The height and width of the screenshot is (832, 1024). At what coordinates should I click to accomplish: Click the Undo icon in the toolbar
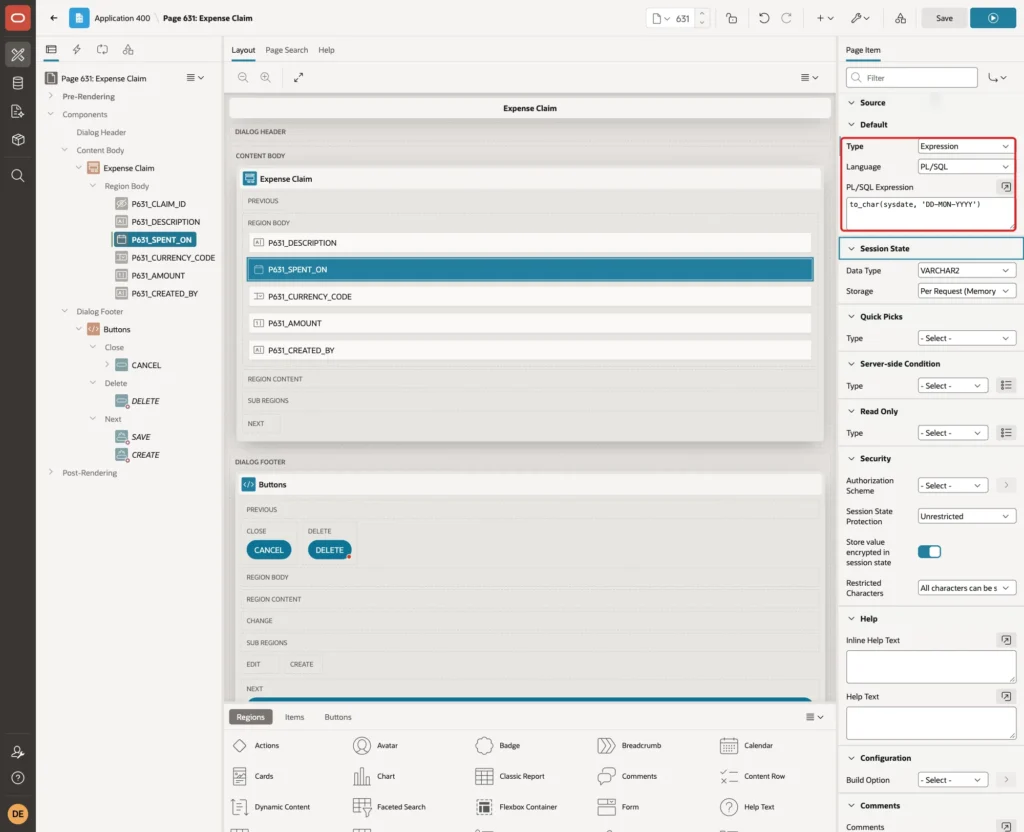763,18
